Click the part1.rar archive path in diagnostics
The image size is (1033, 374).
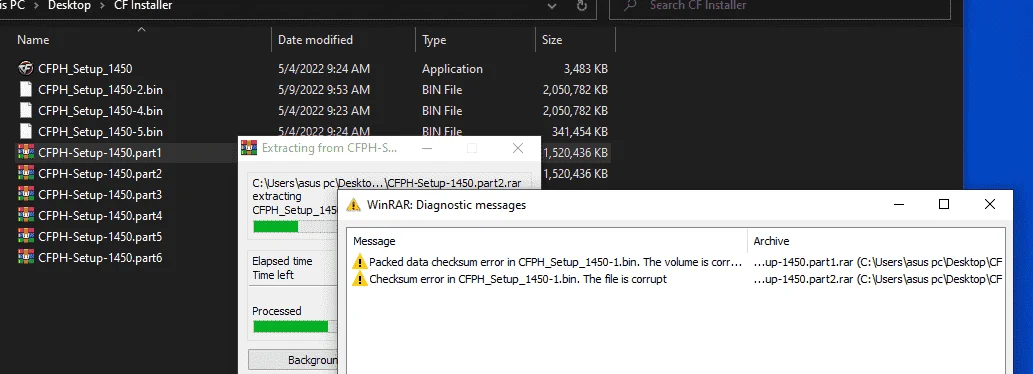tap(878, 262)
